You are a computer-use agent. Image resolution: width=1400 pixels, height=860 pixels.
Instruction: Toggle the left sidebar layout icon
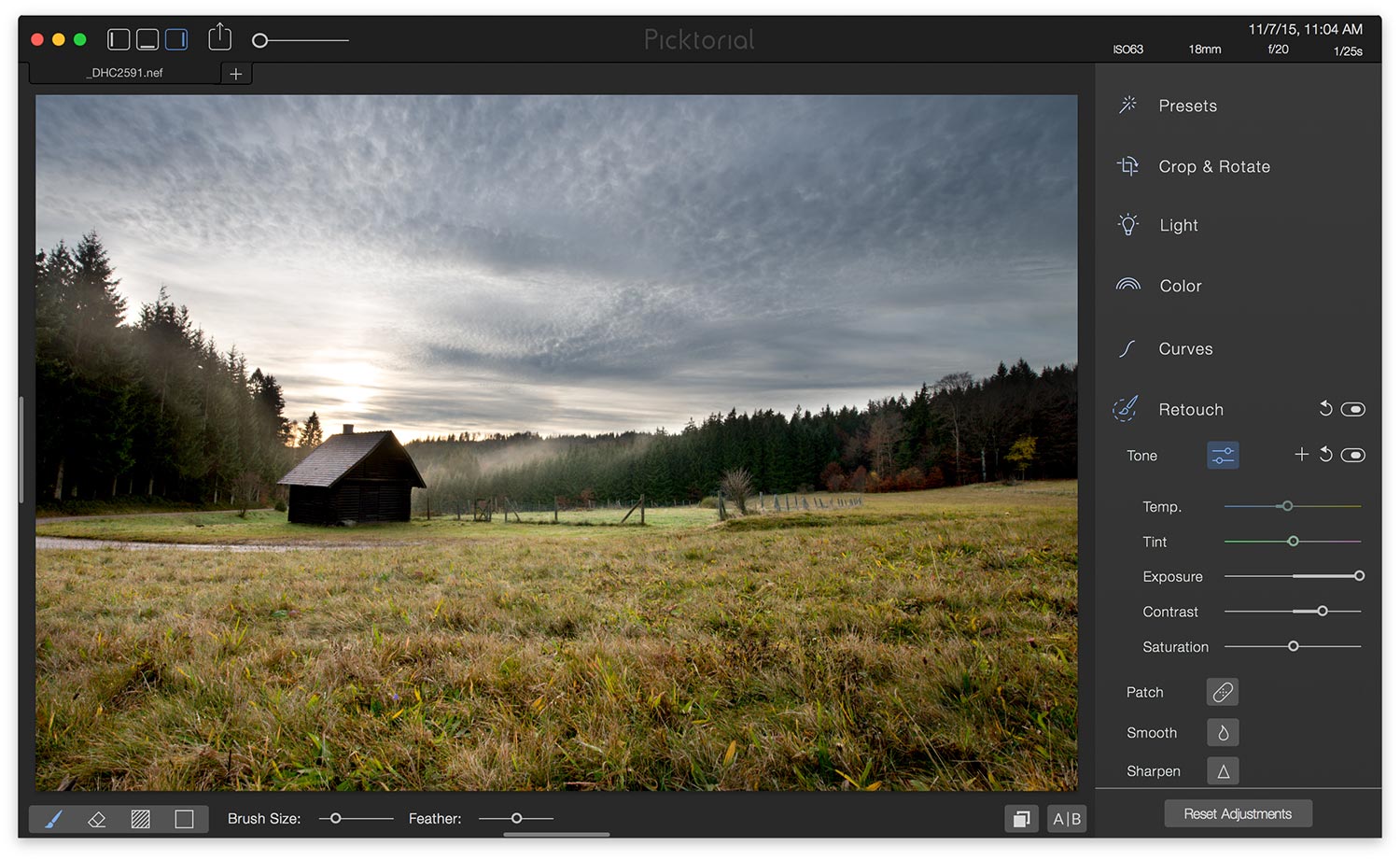pos(119,39)
